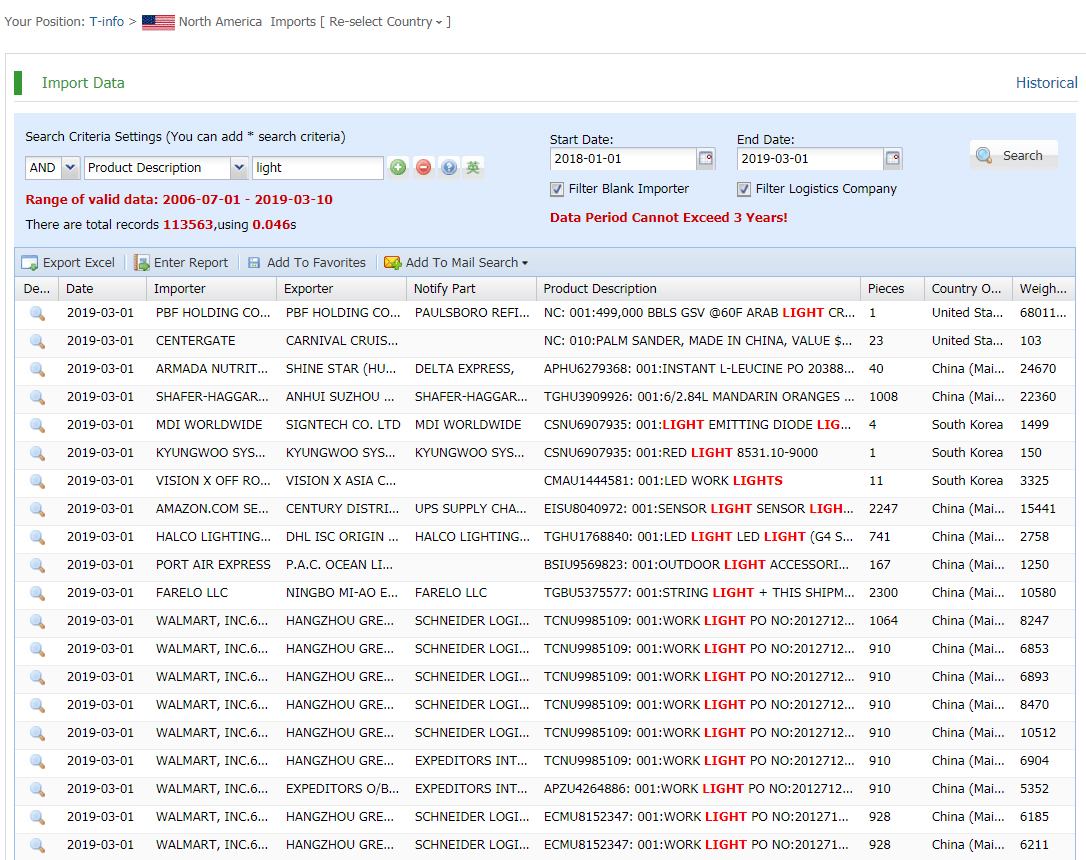Select the NINGBO MI-AO E... exporter cell
Image resolution: width=1086 pixels, height=860 pixels.
[x=341, y=593]
